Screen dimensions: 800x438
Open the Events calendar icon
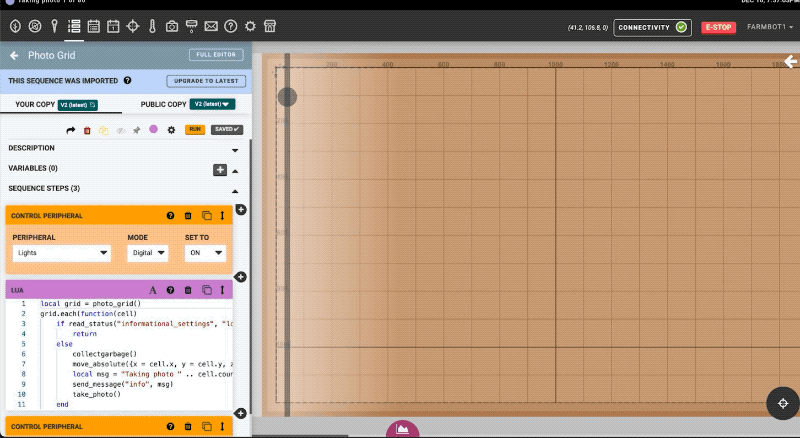(x=113, y=26)
